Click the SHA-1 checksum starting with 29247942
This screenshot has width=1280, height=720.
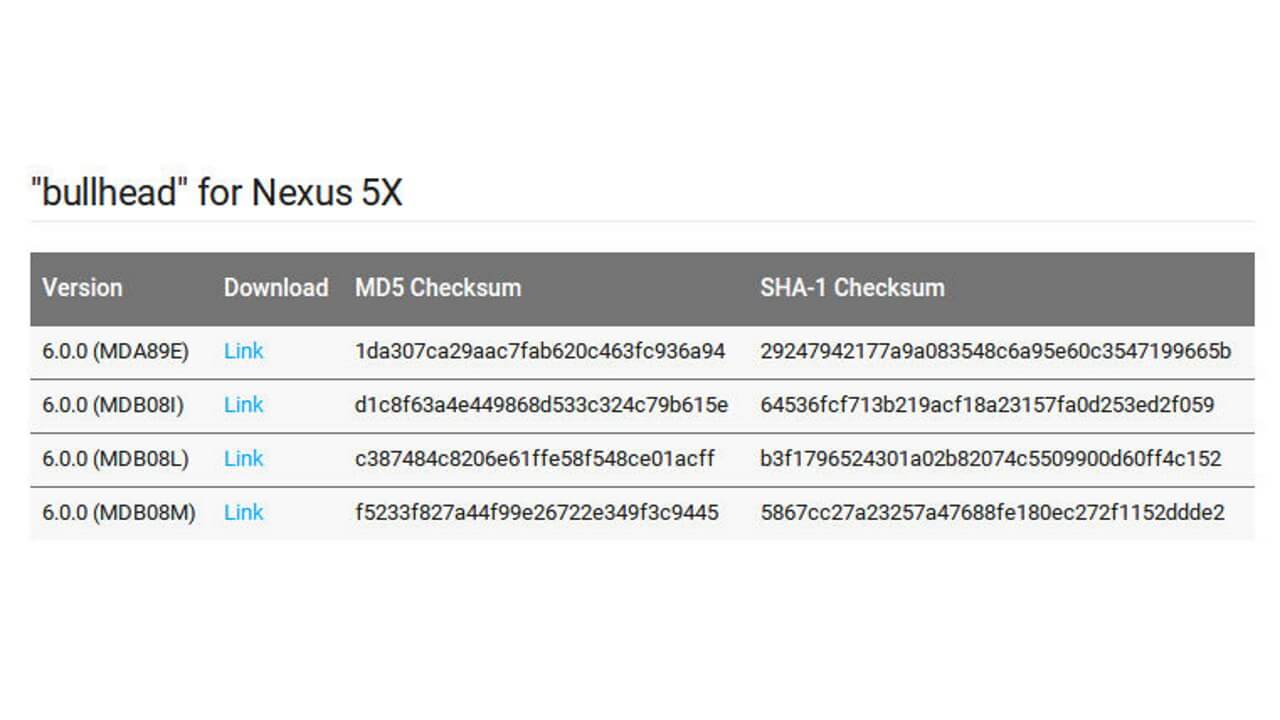(995, 351)
